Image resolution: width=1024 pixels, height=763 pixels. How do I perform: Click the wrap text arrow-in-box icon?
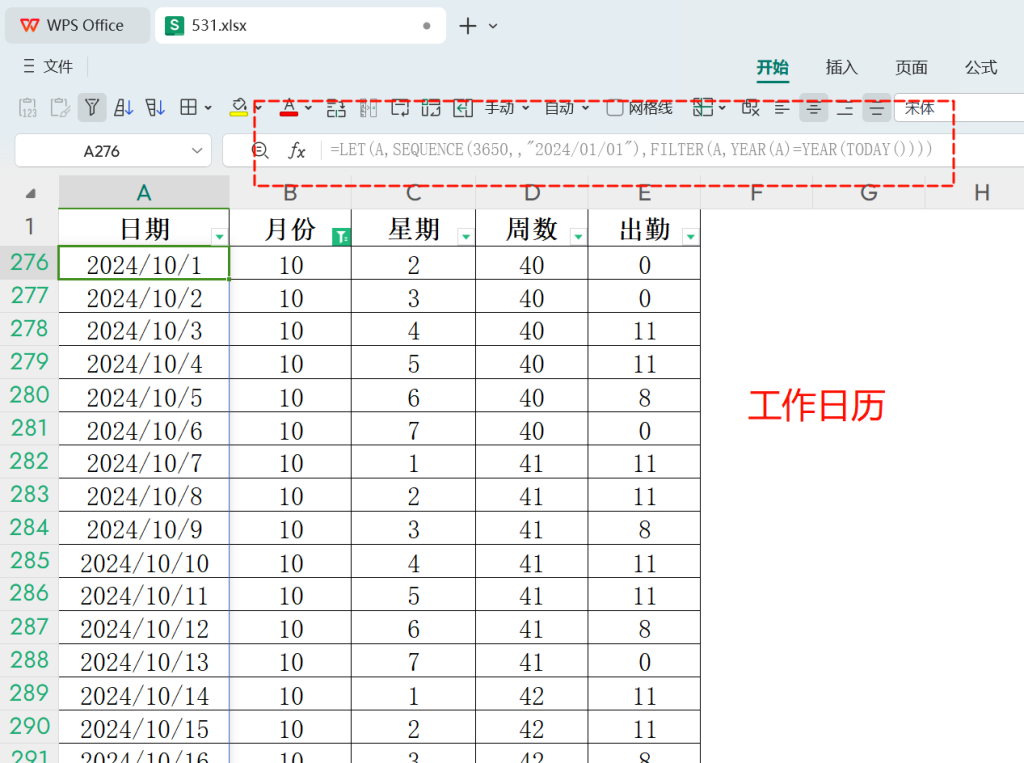(463, 108)
